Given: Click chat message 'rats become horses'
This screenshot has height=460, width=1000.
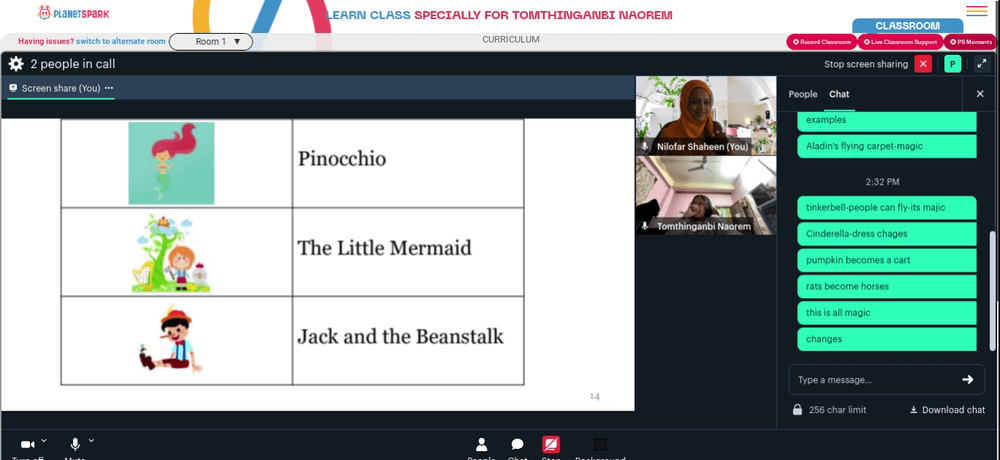Looking at the screenshot, I should tap(886, 286).
